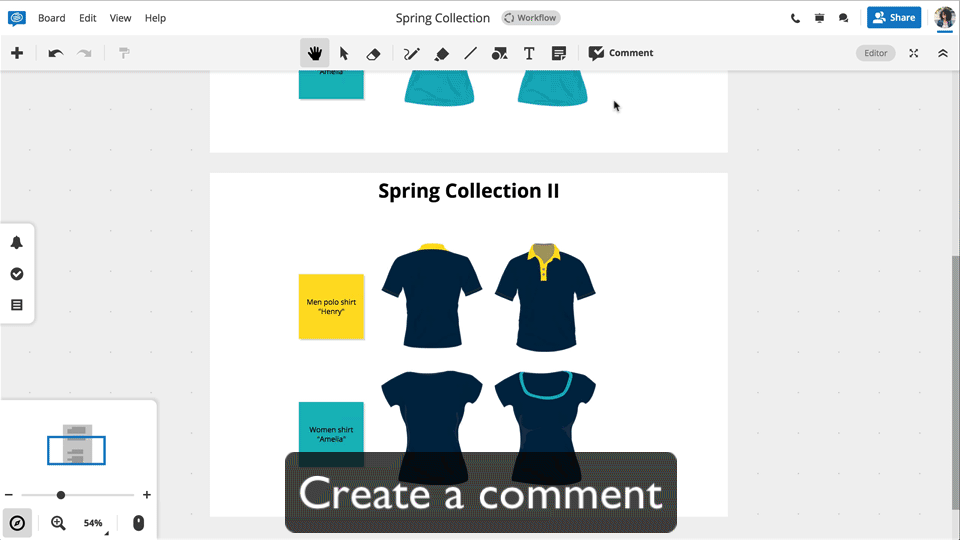Viewport: 960px width, 540px height.
Task: Open the View menu
Action: (x=120, y=18)
